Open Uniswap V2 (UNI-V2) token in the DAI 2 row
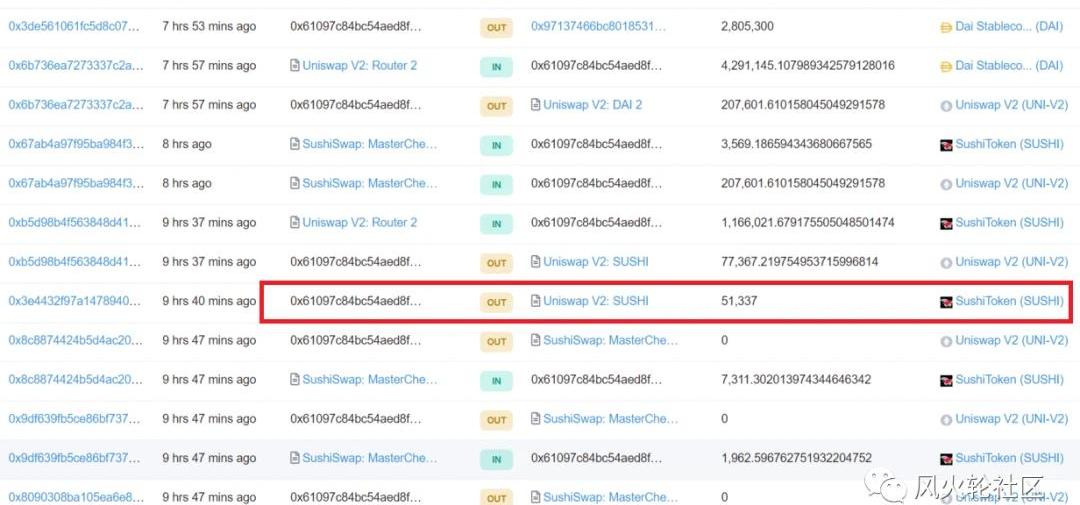This screenshot has height=505, width=1080. pos(1012,105)
